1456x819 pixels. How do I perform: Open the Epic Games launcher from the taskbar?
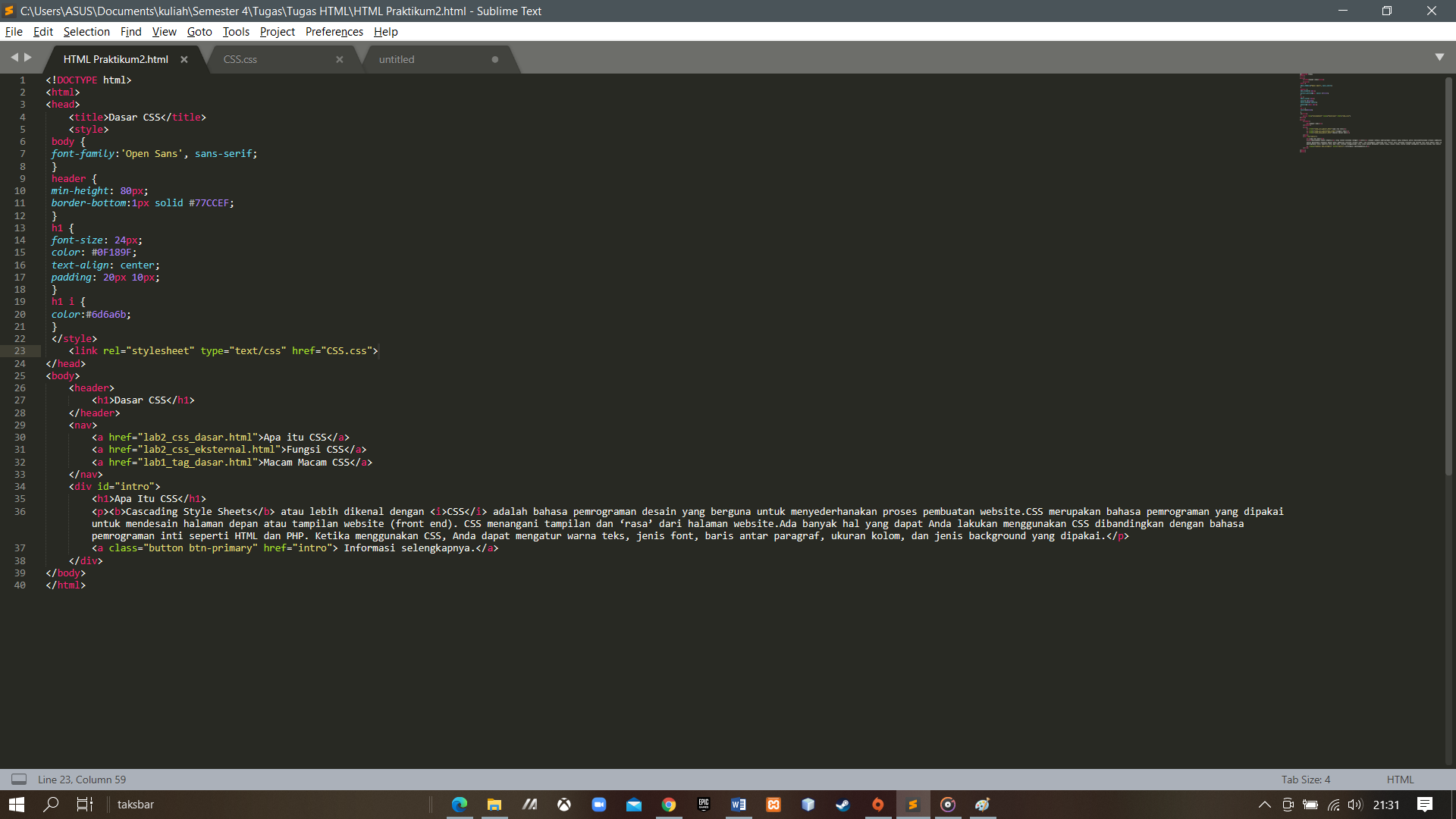[704, 805]
